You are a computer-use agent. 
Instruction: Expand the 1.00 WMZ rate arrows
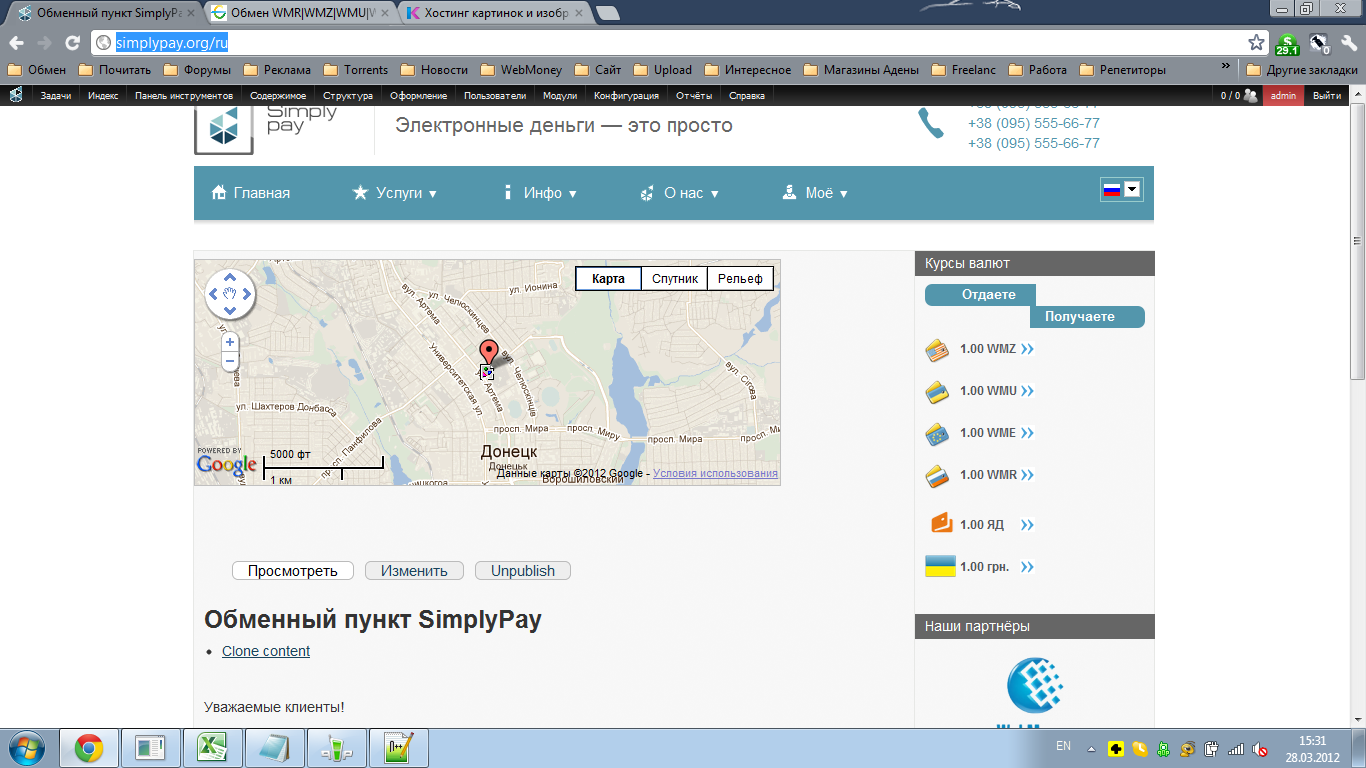(1027, 349)
